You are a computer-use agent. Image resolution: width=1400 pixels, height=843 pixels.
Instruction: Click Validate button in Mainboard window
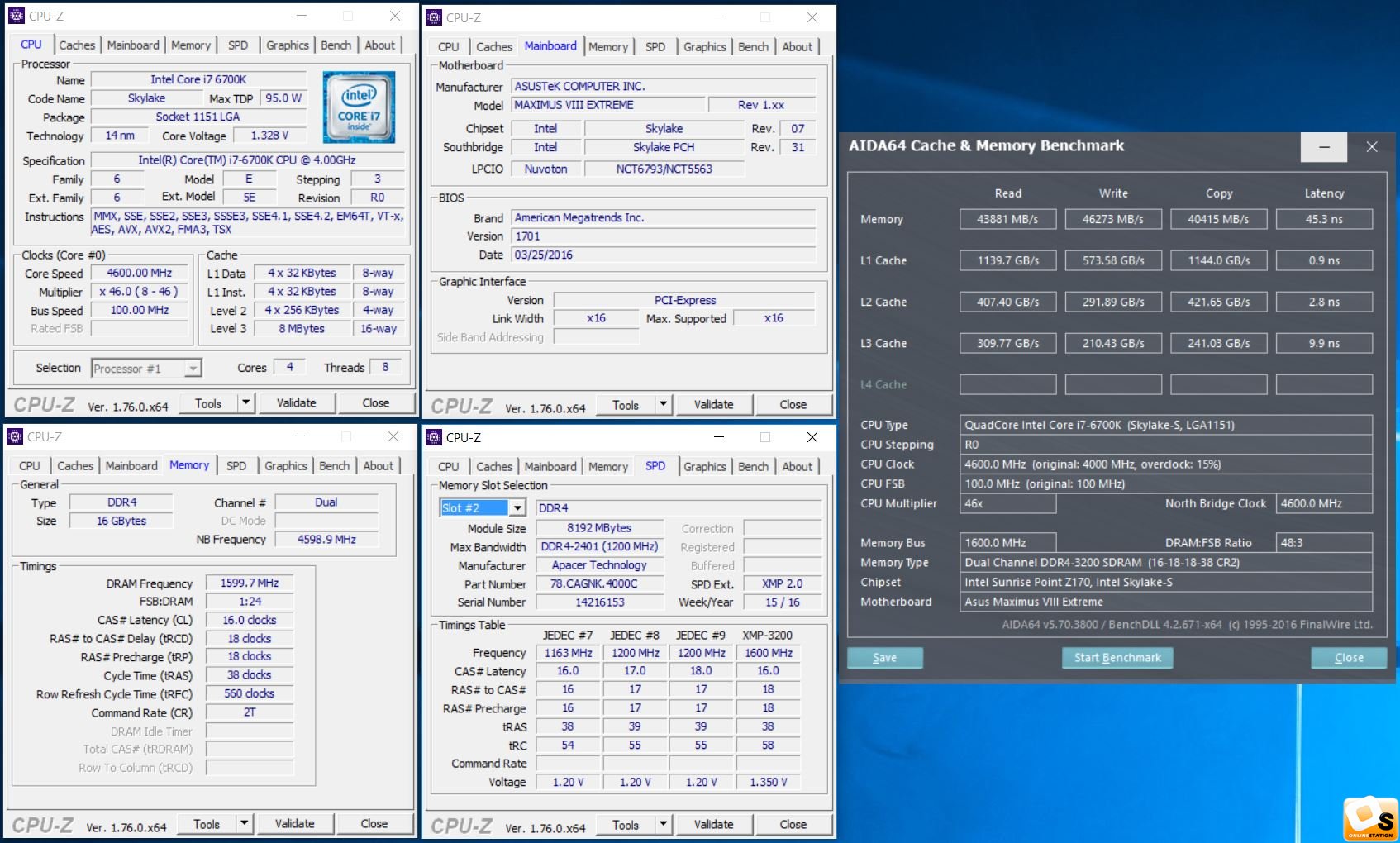(714, 405)
